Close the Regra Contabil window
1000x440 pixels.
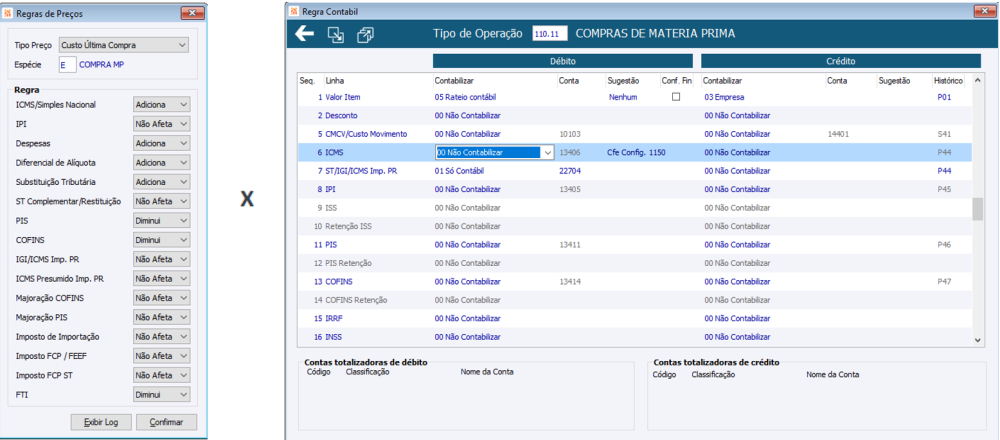coord(985,11)
